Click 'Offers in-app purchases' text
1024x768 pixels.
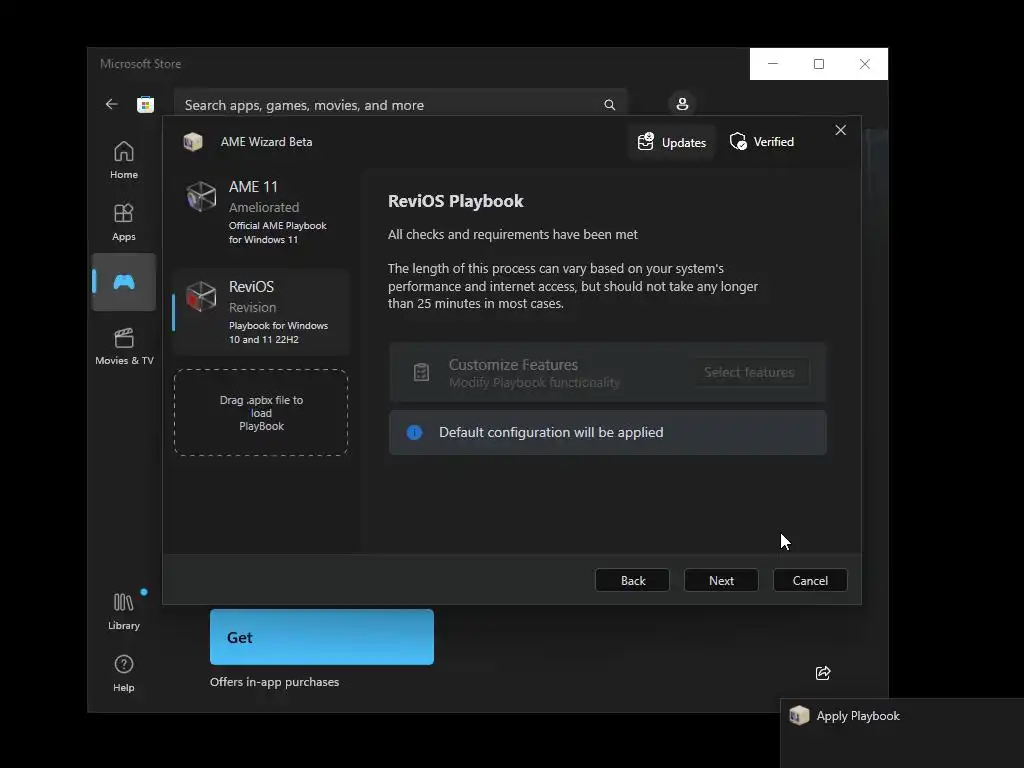click(274, 682)
